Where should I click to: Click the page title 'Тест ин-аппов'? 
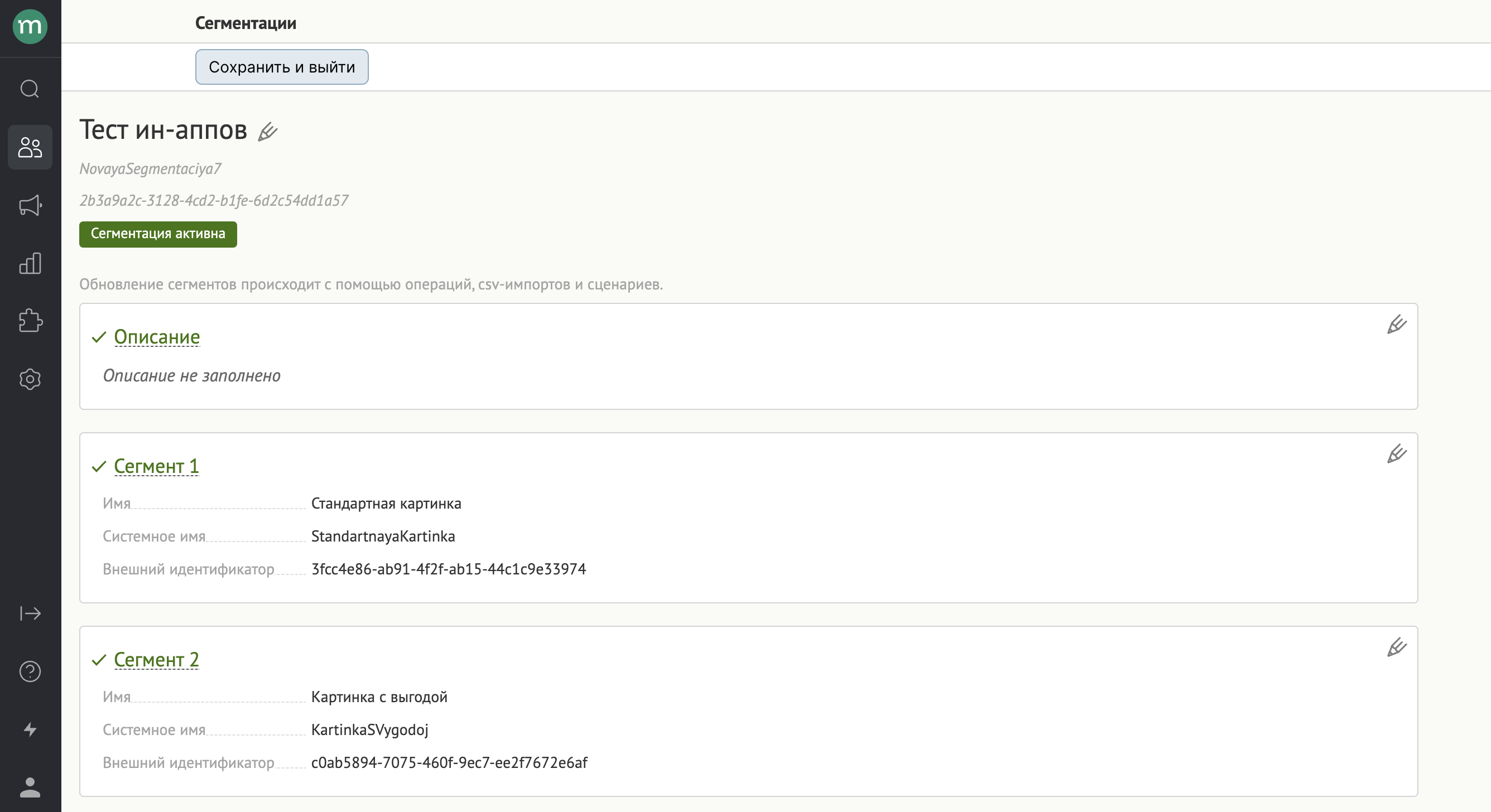(x=163, y=130)
